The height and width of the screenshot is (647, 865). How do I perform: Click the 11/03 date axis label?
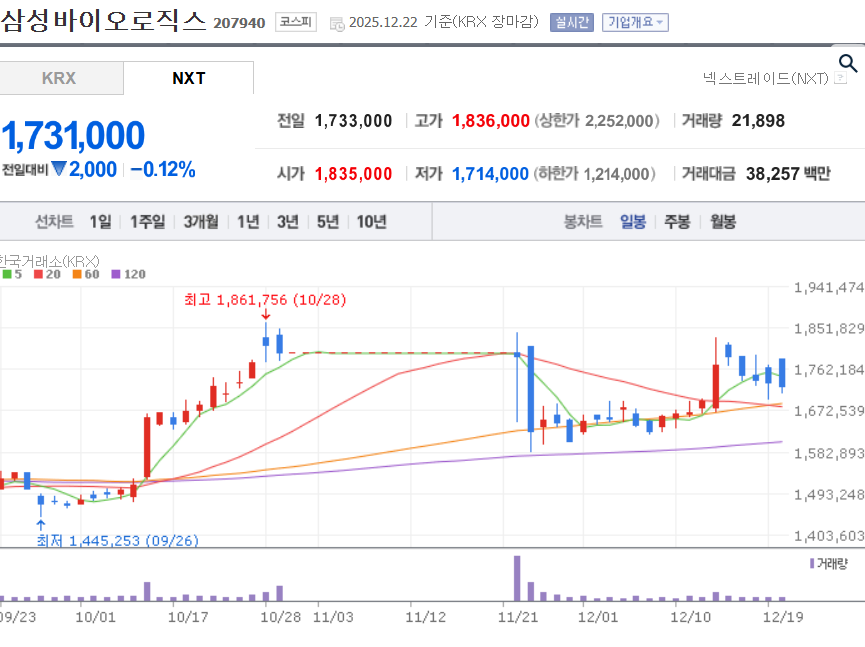[x=333, y=617]
